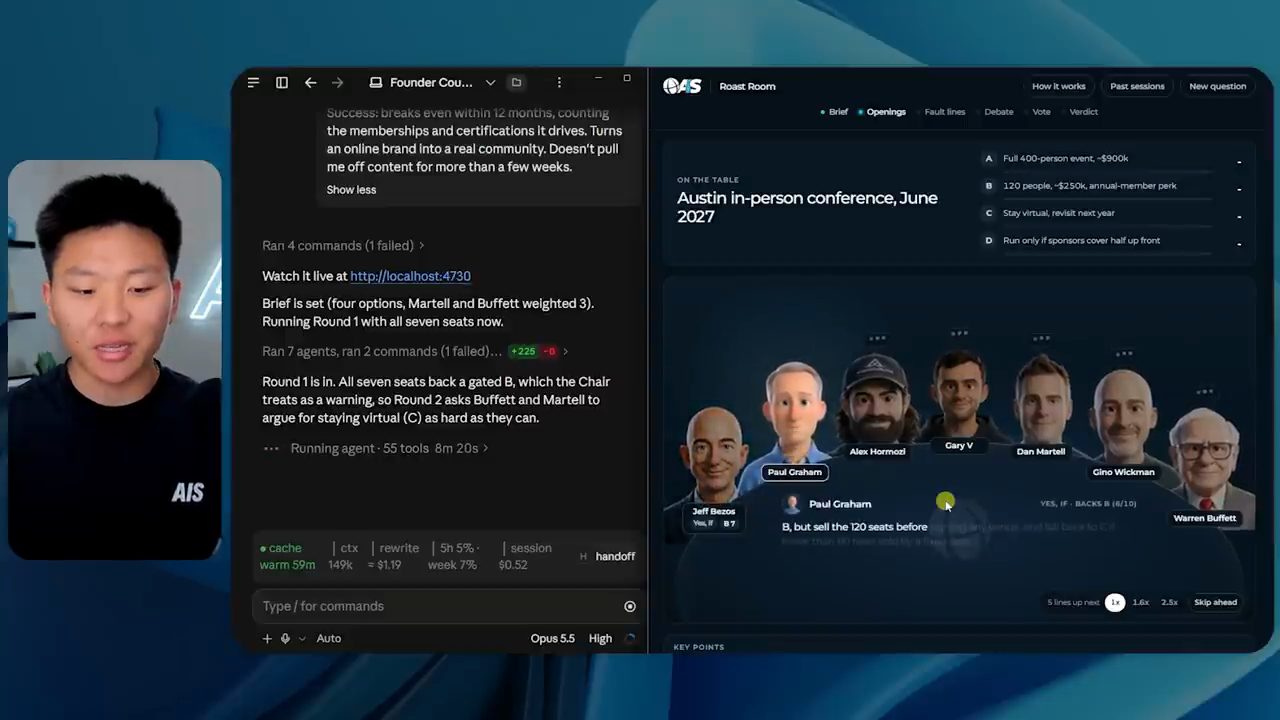Focus the 'Type / for commands' input
The image size is (1280, 720).
tap(437, 606)
